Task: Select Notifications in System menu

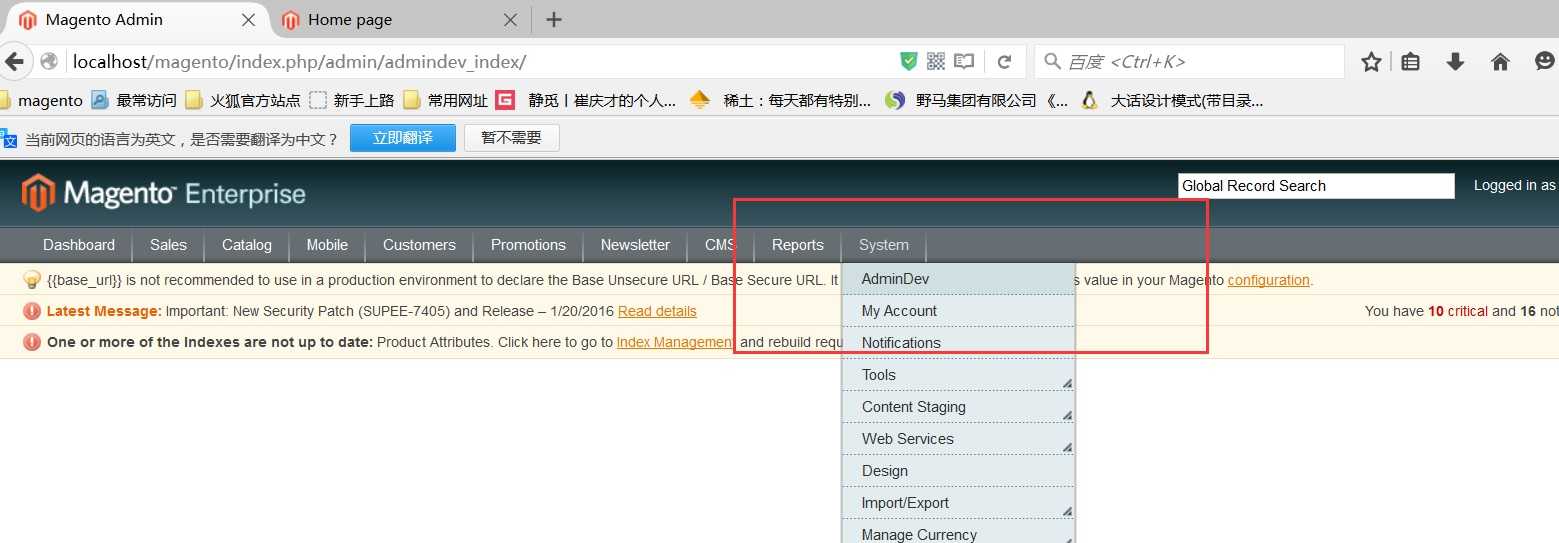Action: point(958,343)
